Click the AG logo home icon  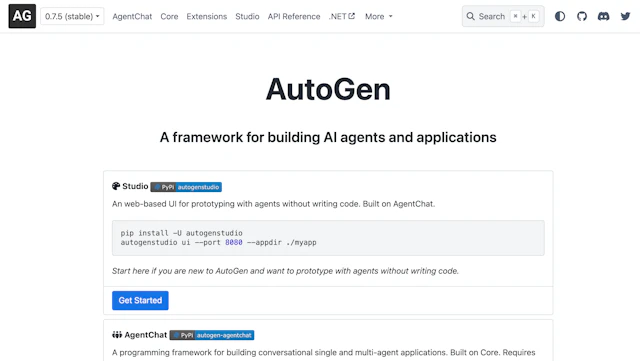[22, 16]
